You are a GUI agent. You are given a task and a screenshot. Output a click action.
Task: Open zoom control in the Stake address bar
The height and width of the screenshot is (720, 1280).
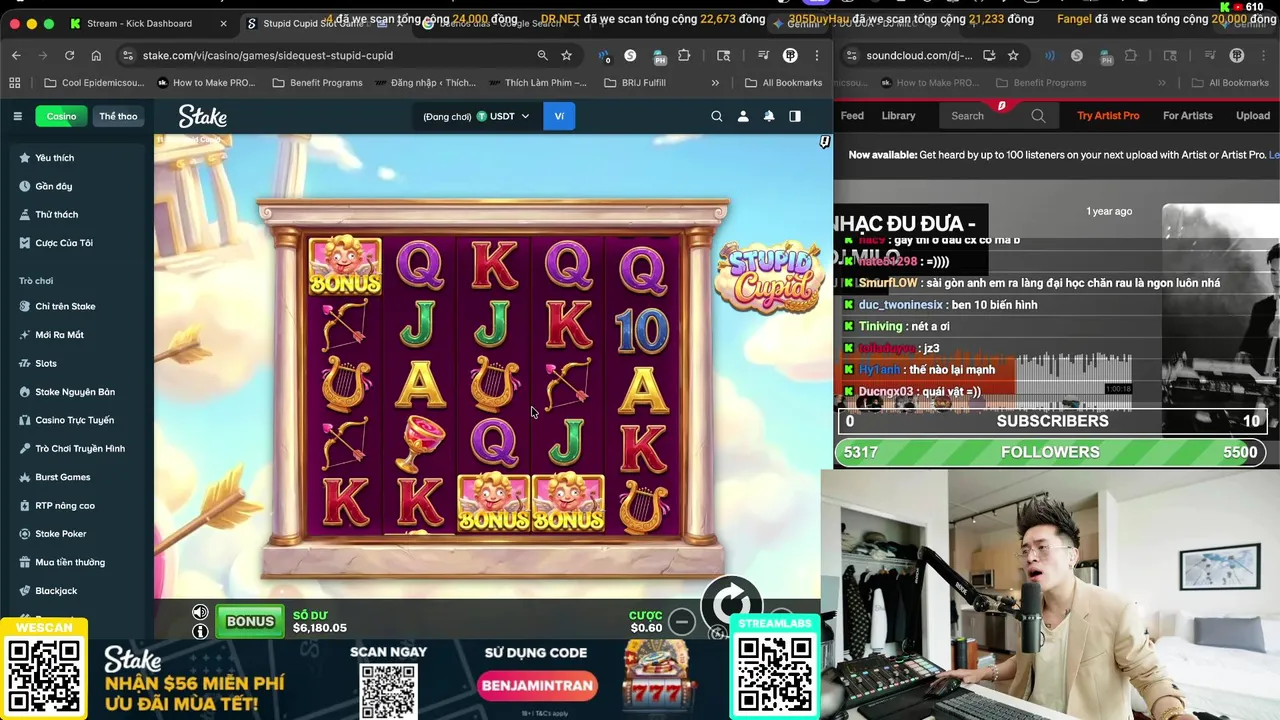(x=542, y=55)
